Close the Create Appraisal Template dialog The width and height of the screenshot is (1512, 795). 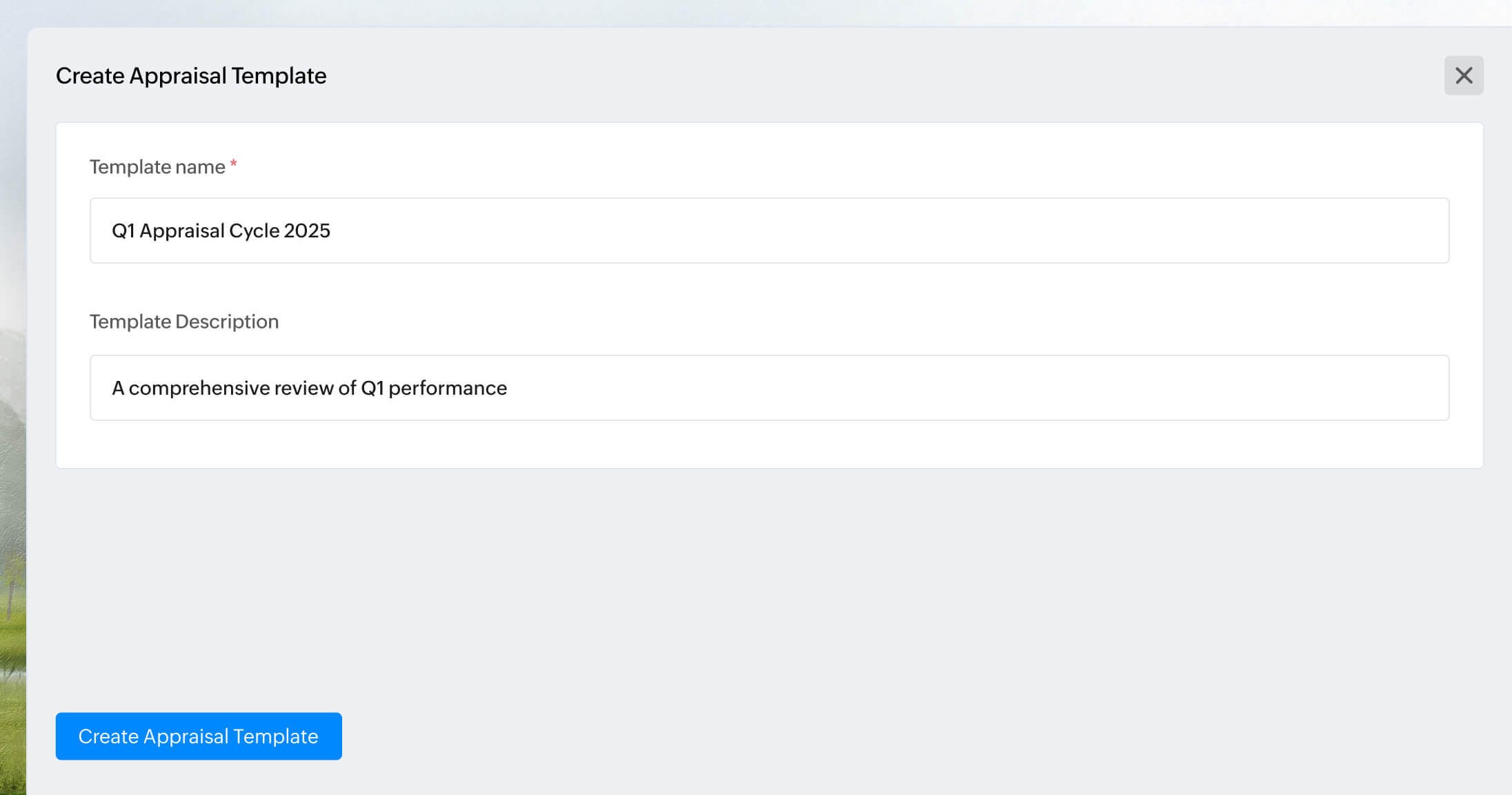tap(1463, 75)
